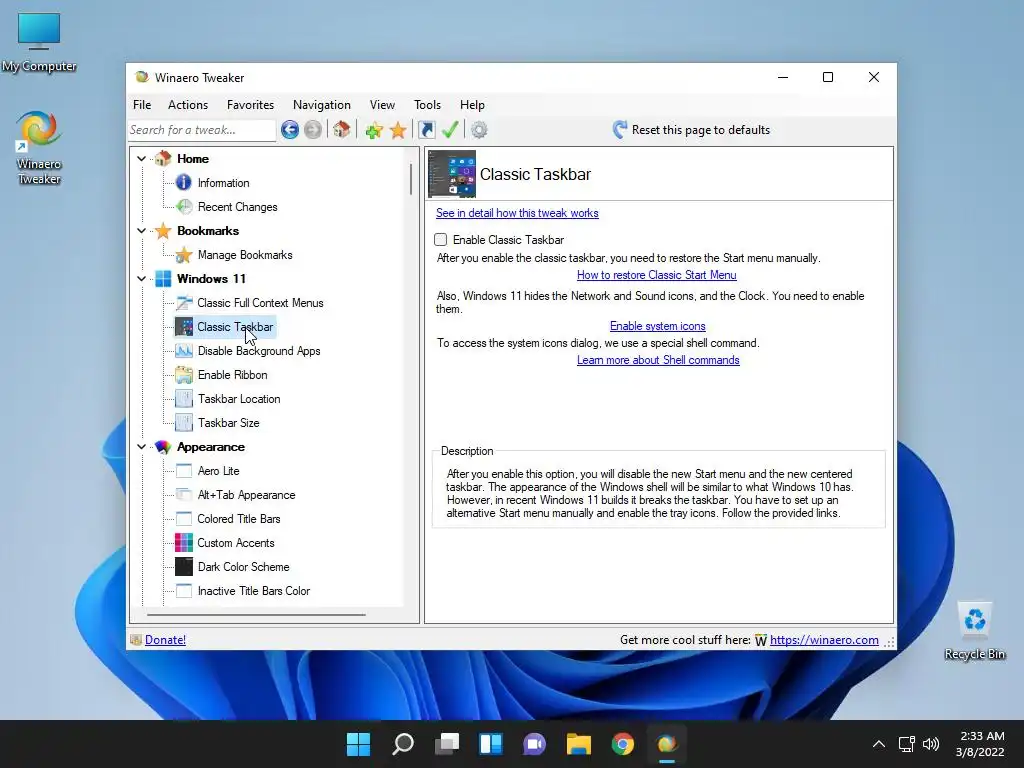Launch Google Chrome from the taskbar
This screenshot has width=1024, height=768.
[x=623, y=744]
